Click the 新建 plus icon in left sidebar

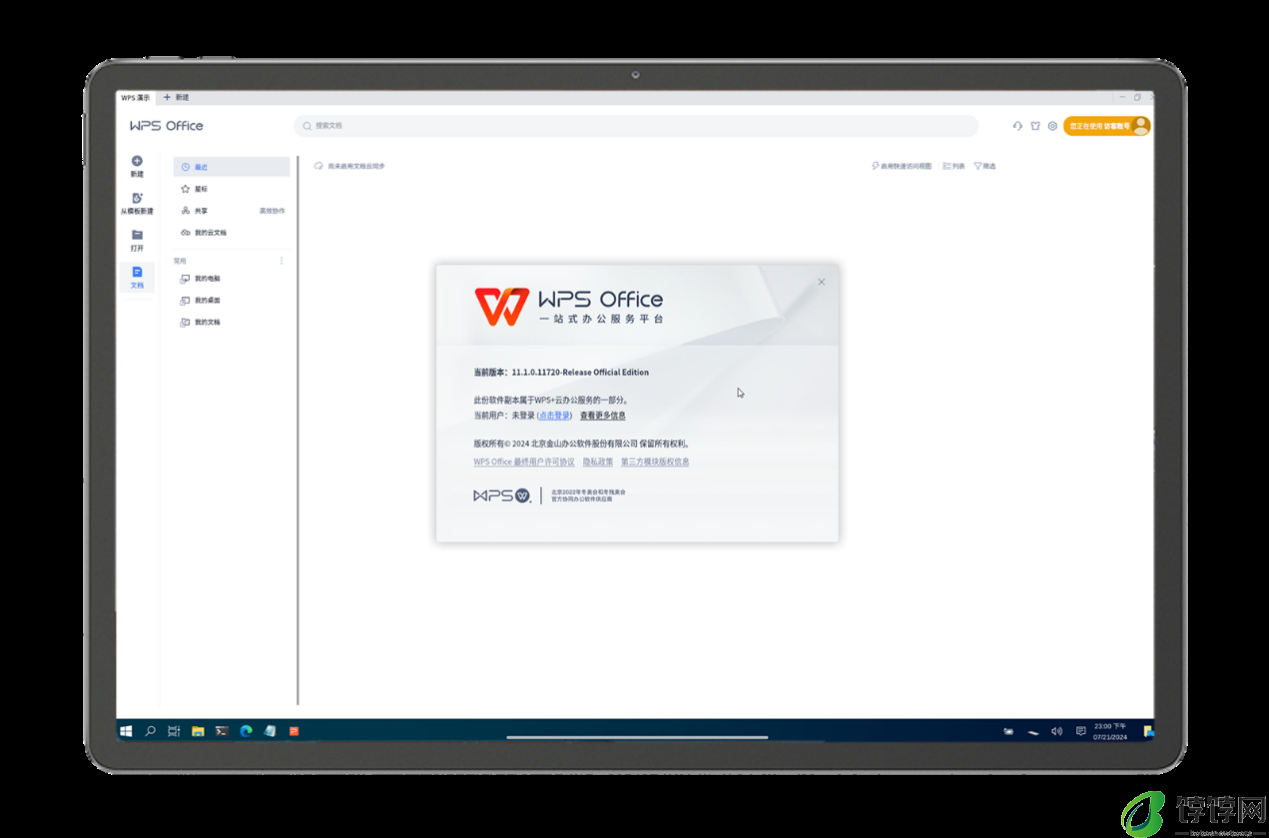click(x=137, y=161)
